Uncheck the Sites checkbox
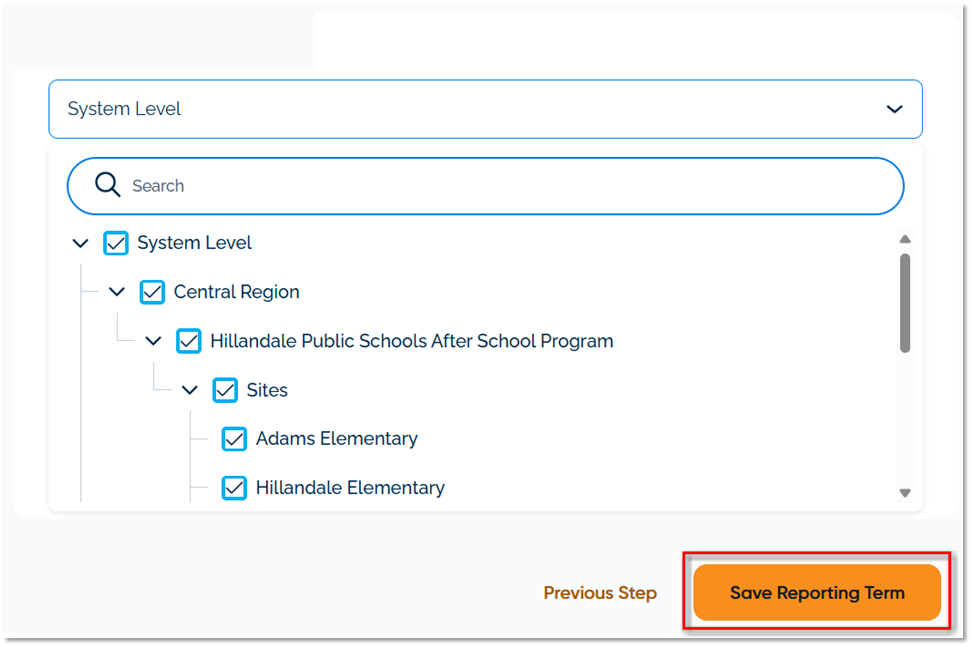 225,390
